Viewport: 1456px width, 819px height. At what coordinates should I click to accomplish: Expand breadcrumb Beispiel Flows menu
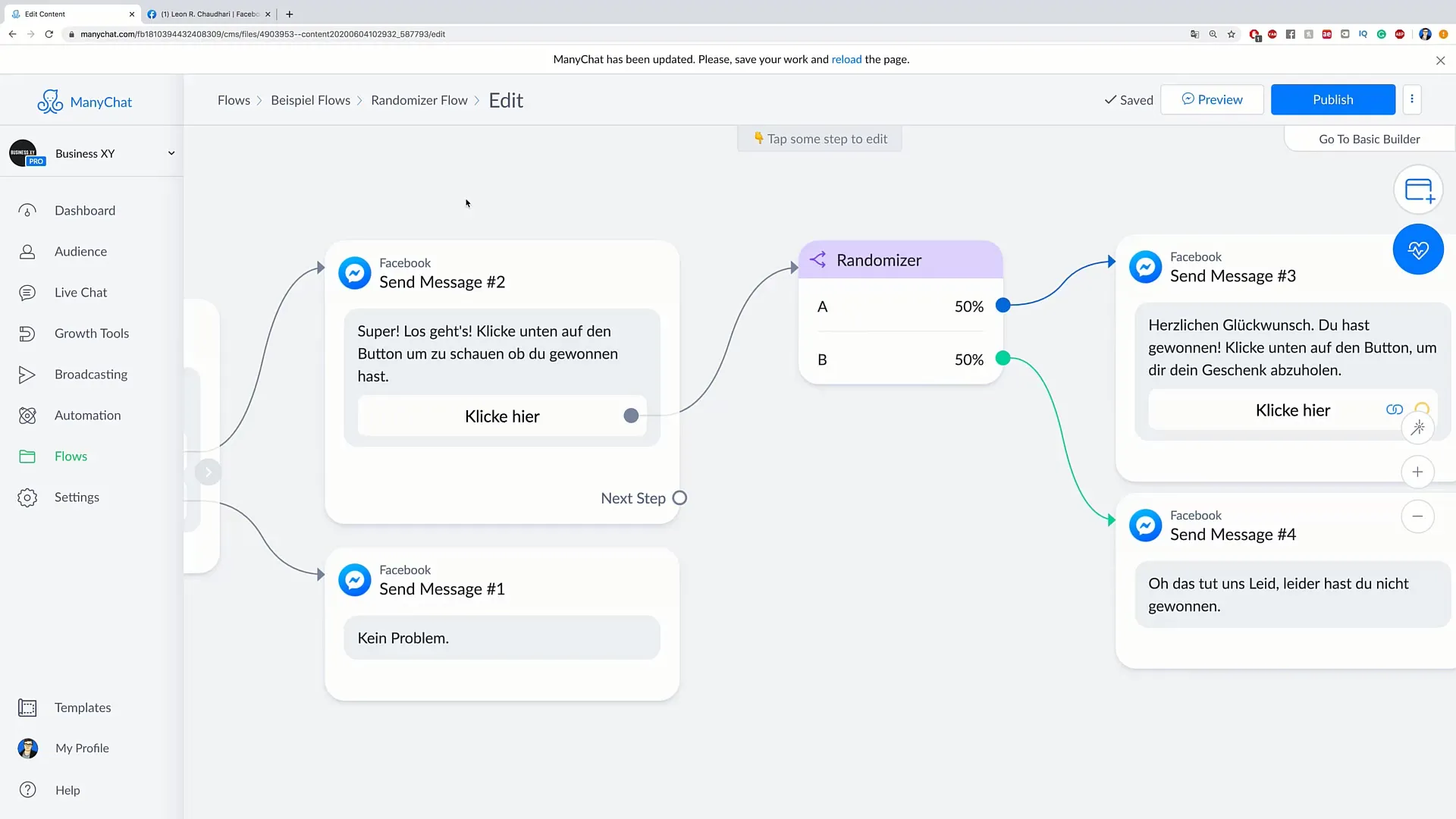click(x=310, y=99)
